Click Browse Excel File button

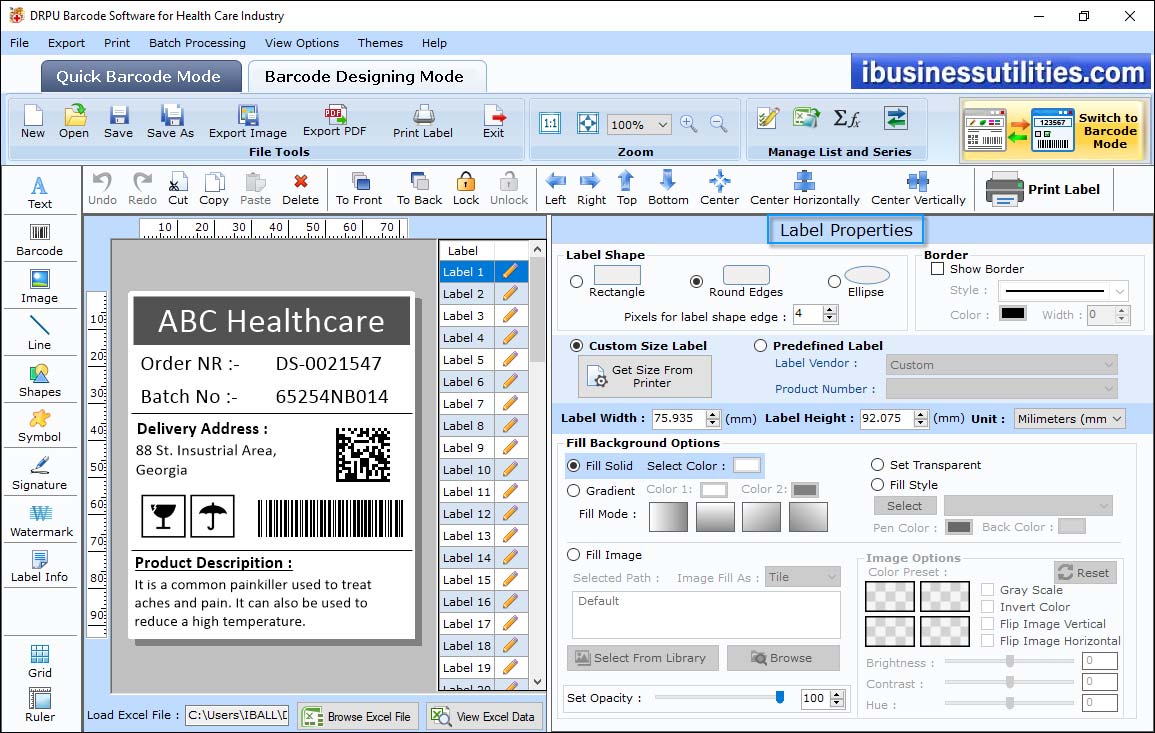point(358,716)
